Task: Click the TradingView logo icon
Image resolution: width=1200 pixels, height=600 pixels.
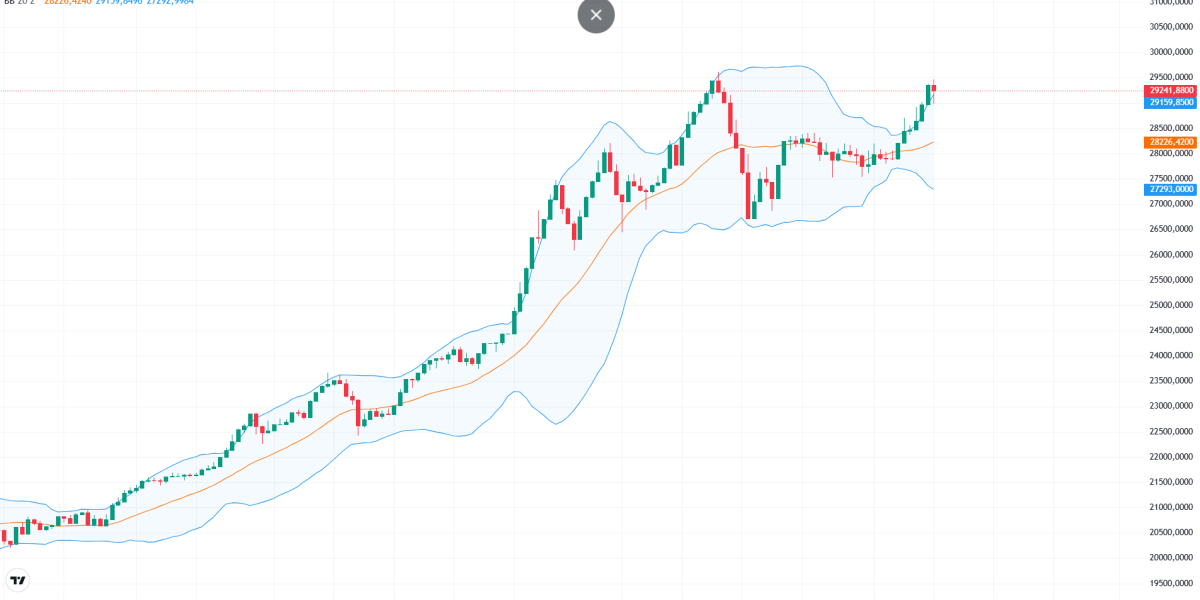Action: pos(18,580)
